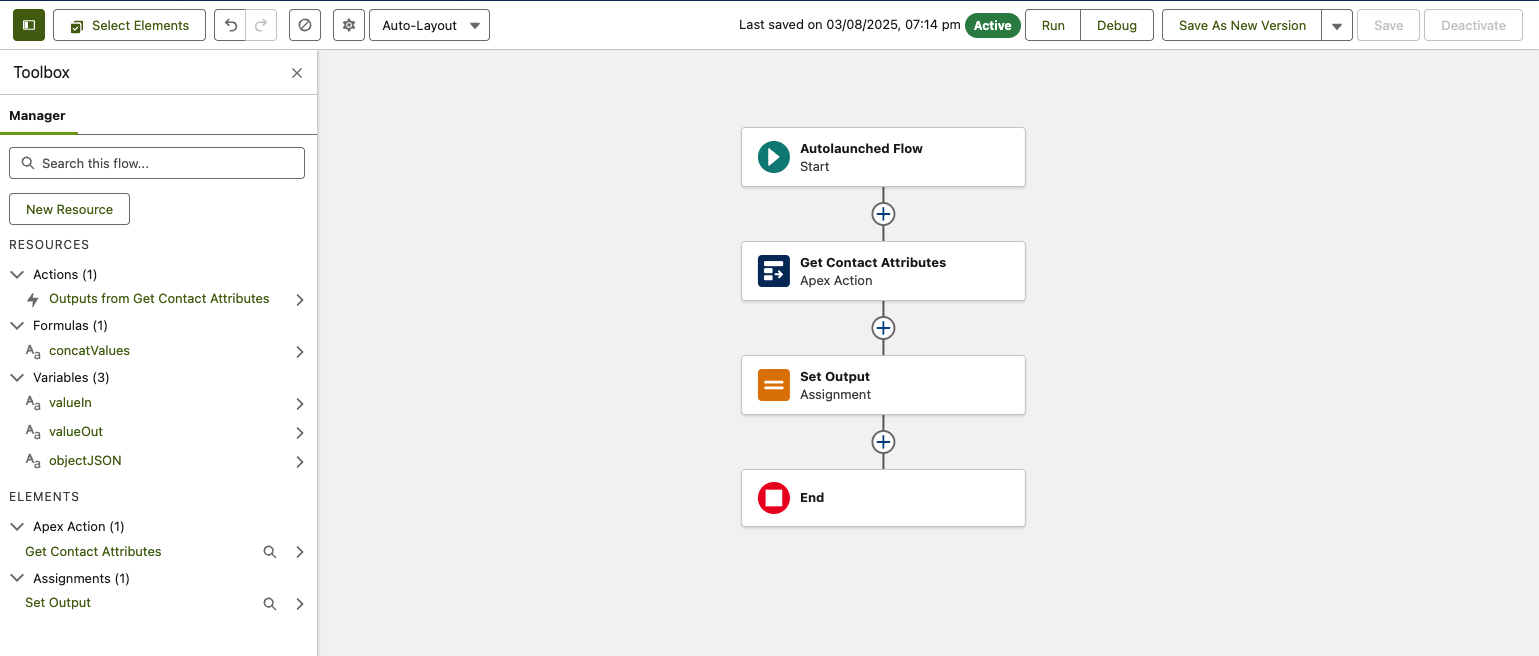Switch to the Manager tab
Viewport: 1539px width, 656px height.
coord(38,116)
